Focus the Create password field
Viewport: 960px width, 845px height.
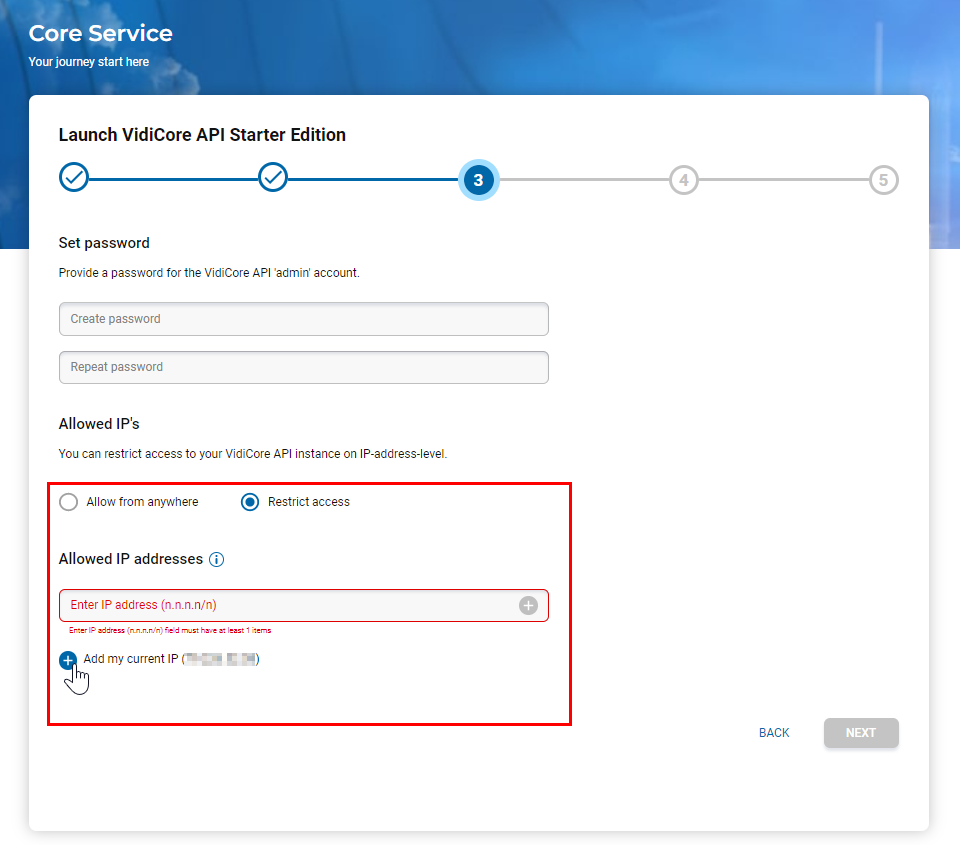point(303,319)
